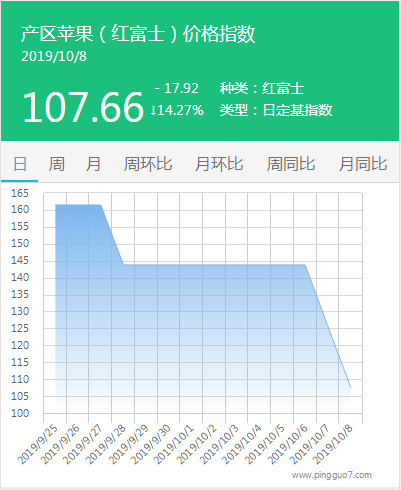Open the 月环比 tab

tap(219, 164)
